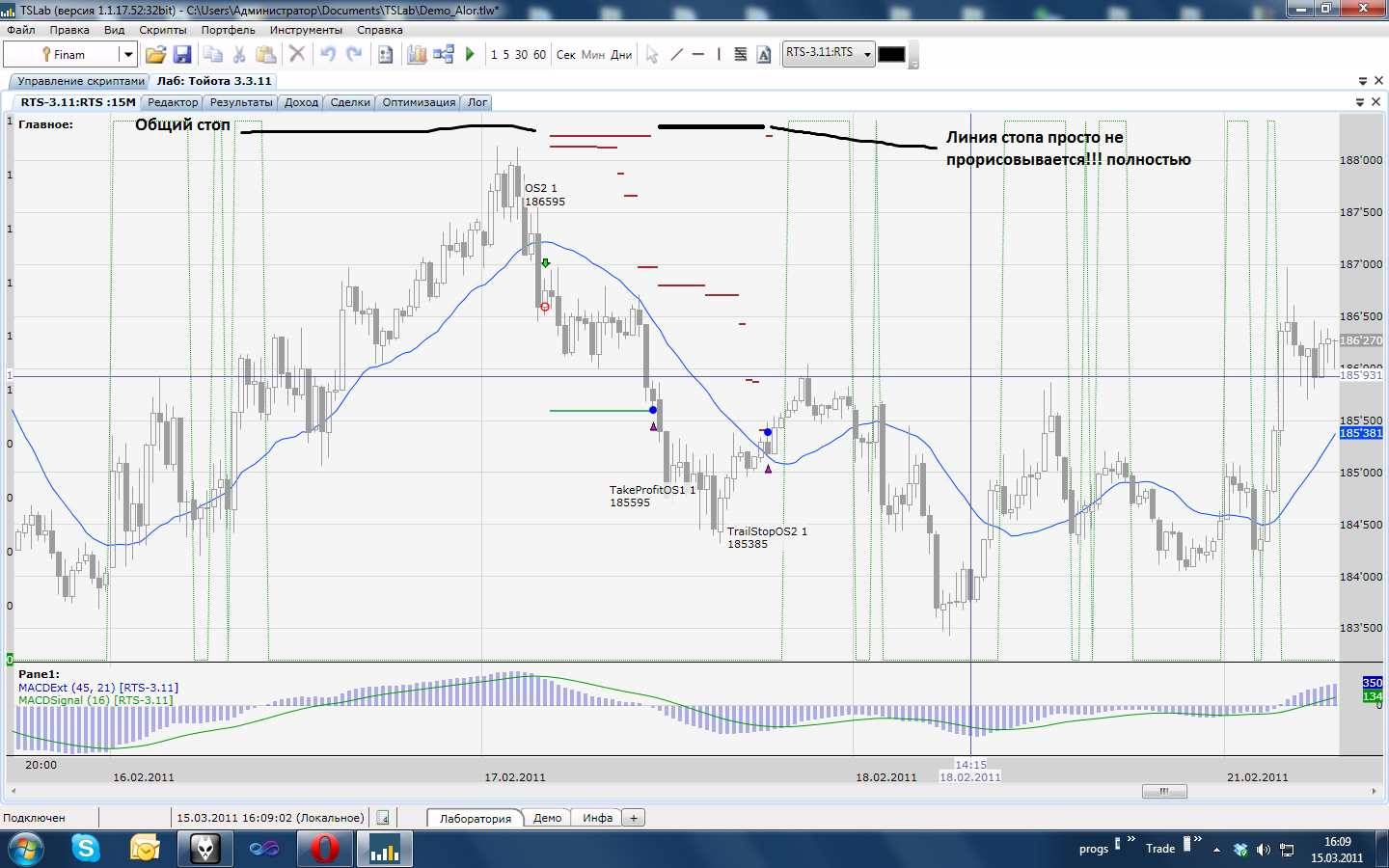Select the text annotation tool

(764, 55)
